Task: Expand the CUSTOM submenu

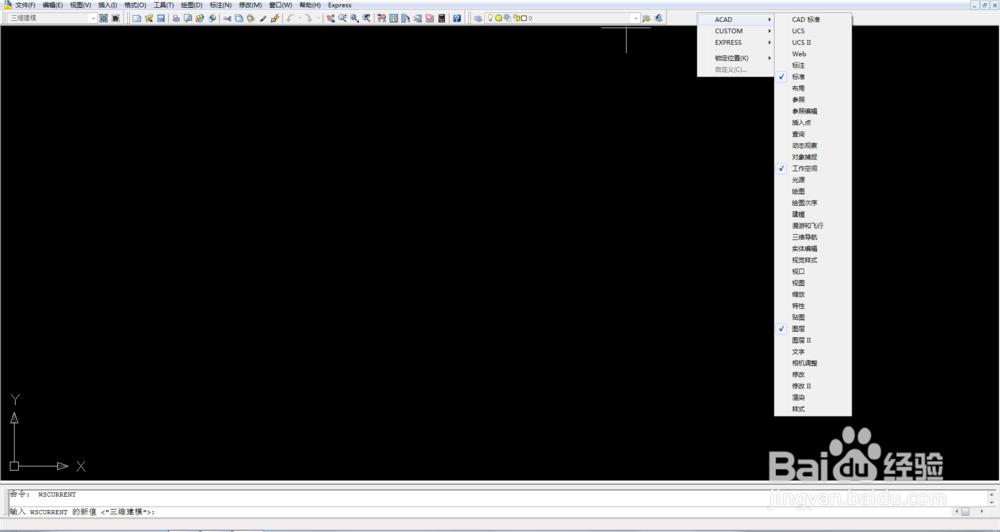Action: point(735,31)
